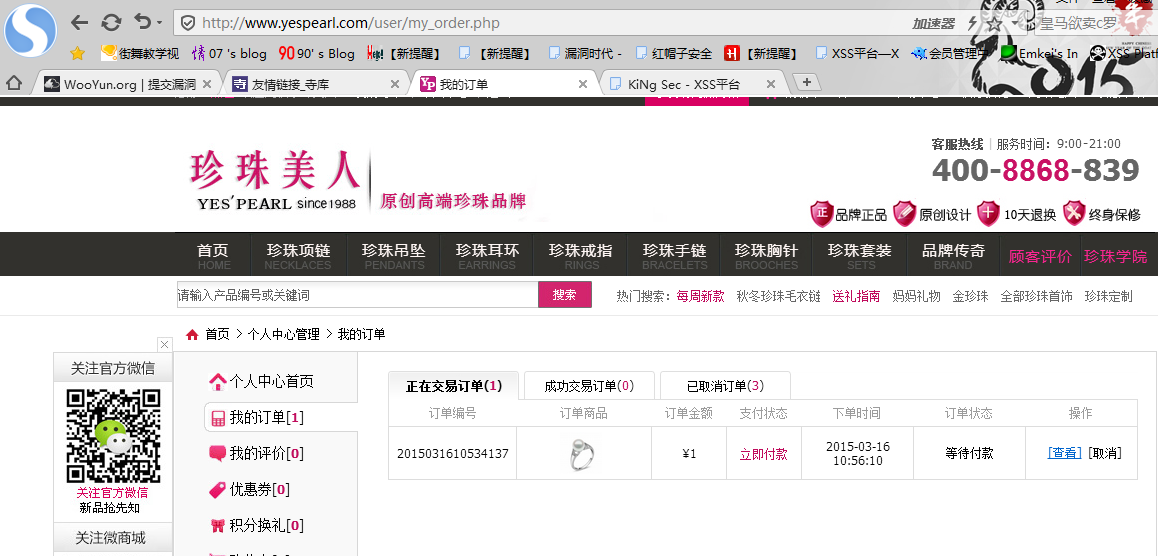1158x556 pixels.
Task: Select the 已取消订单(3) tab
Action: pos(724,385)
